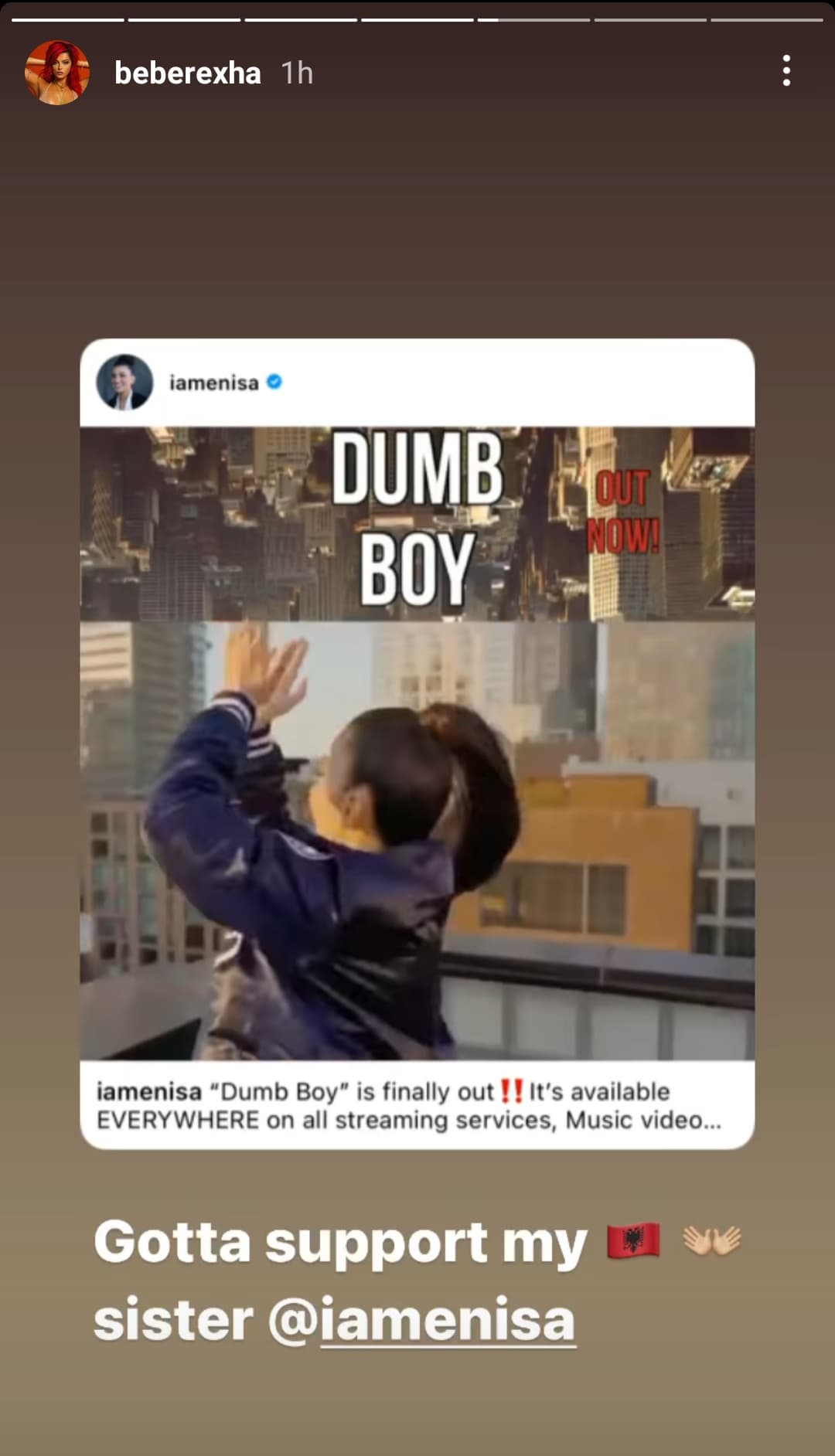The image size is (835, 1456).
Task: Tap 'Gotta support my' story text
Action: [x=340, y=1243]
